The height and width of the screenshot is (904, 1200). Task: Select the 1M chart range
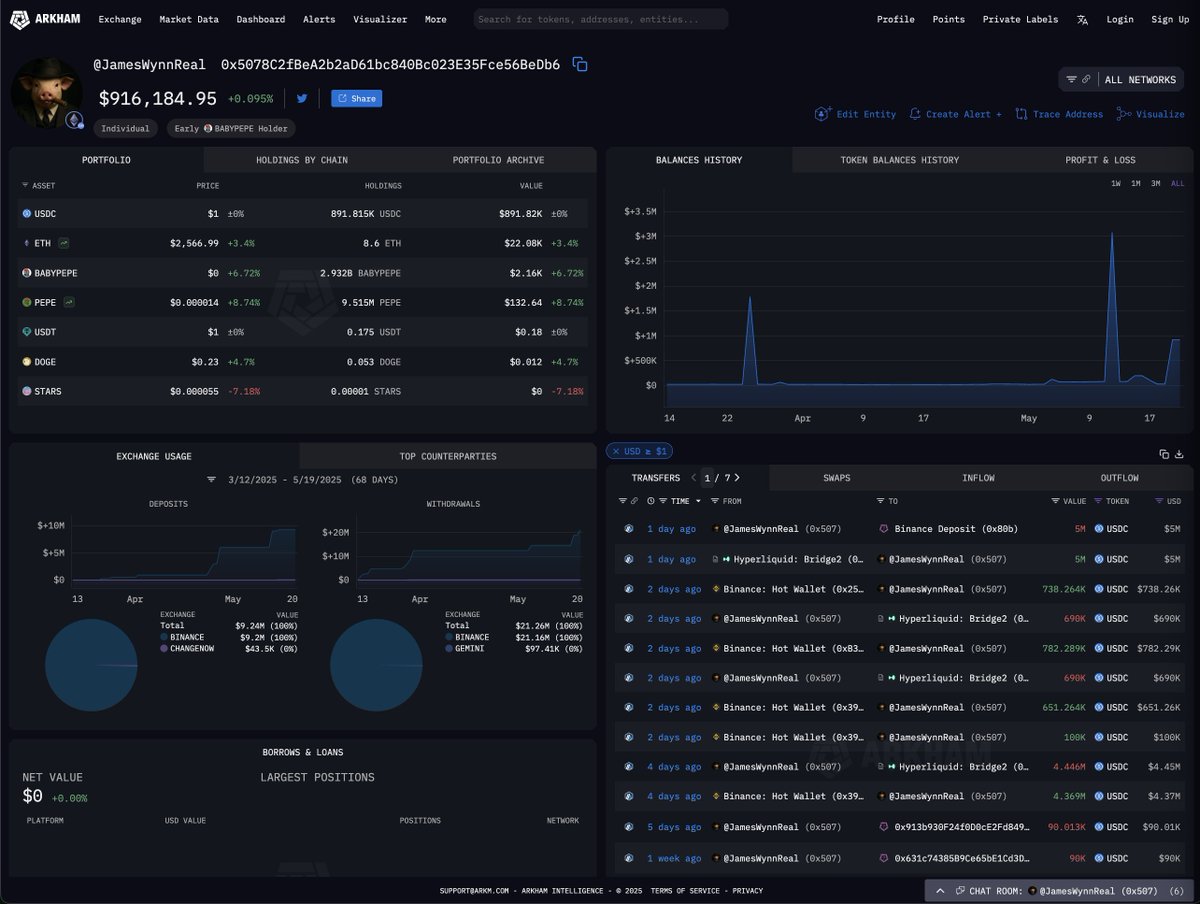(1136, 183)
